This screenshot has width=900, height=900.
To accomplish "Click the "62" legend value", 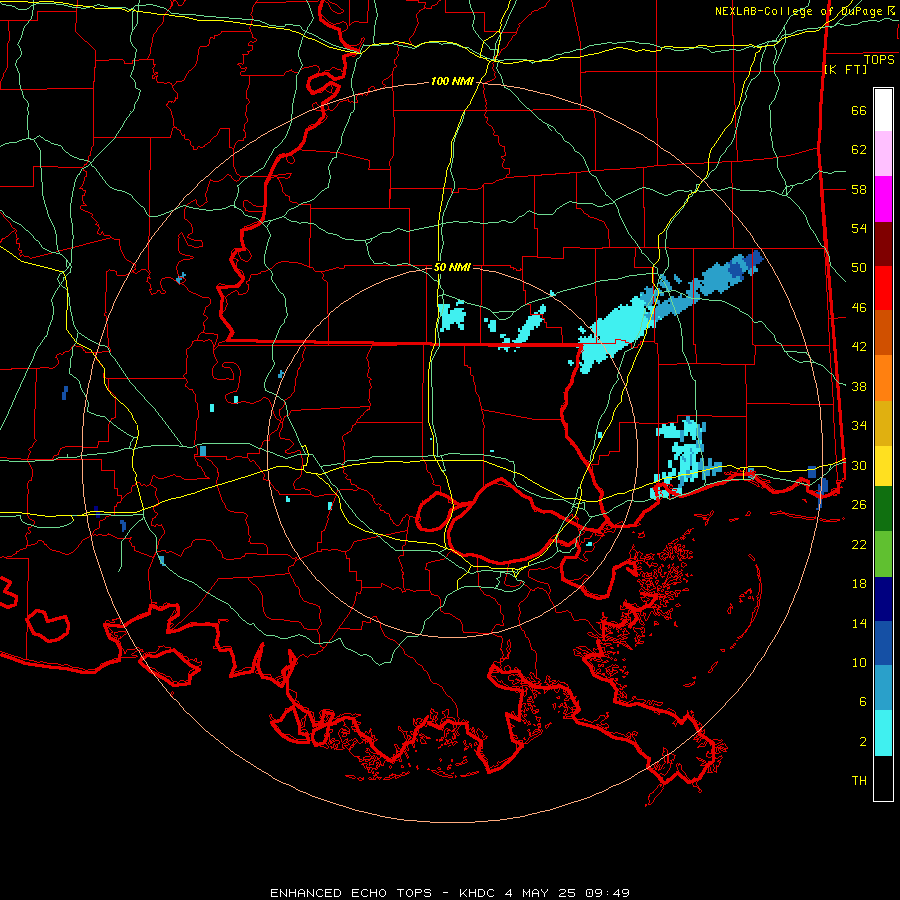I will (x=859, y=150).
